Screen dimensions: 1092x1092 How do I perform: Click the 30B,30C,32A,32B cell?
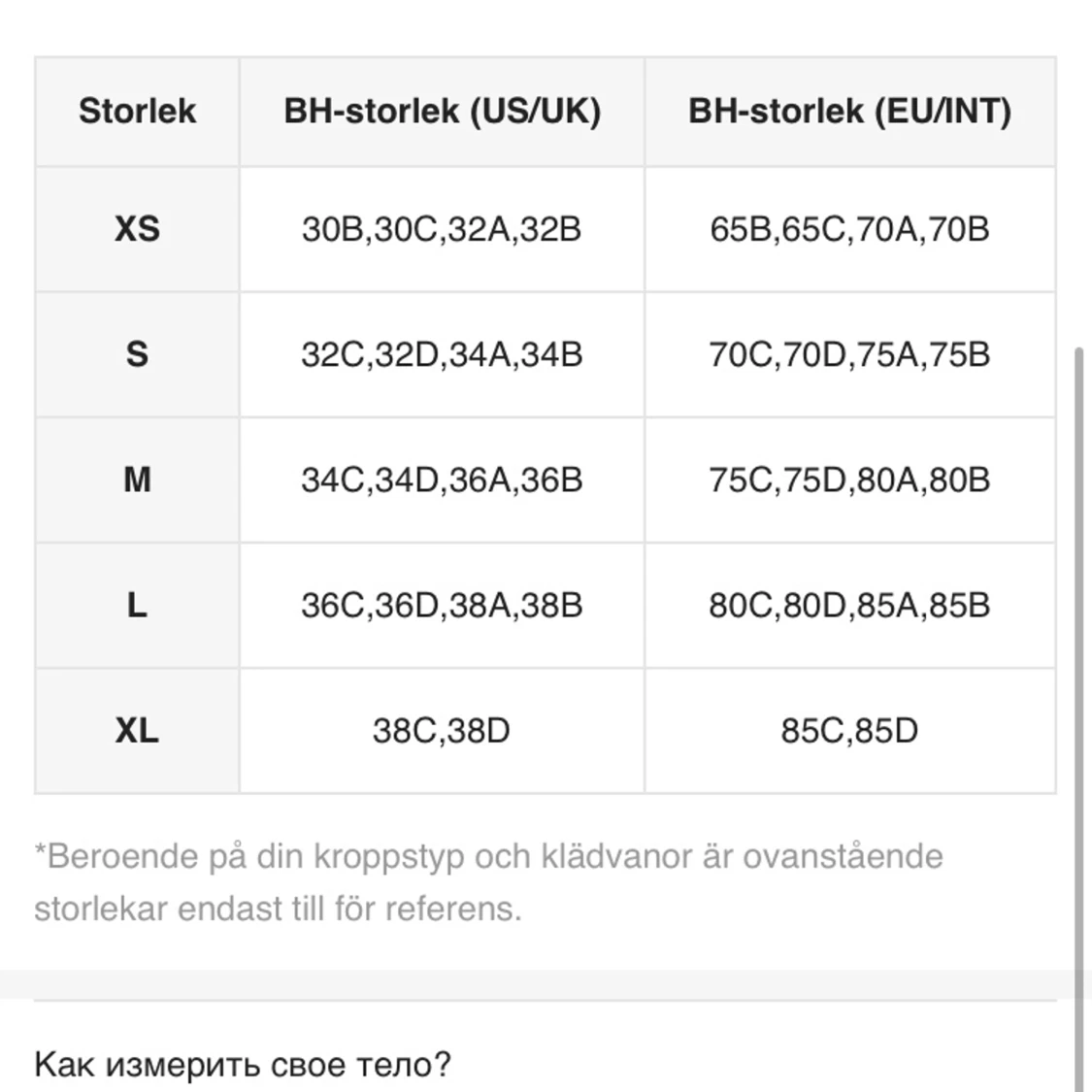click(x=443, y=229)
